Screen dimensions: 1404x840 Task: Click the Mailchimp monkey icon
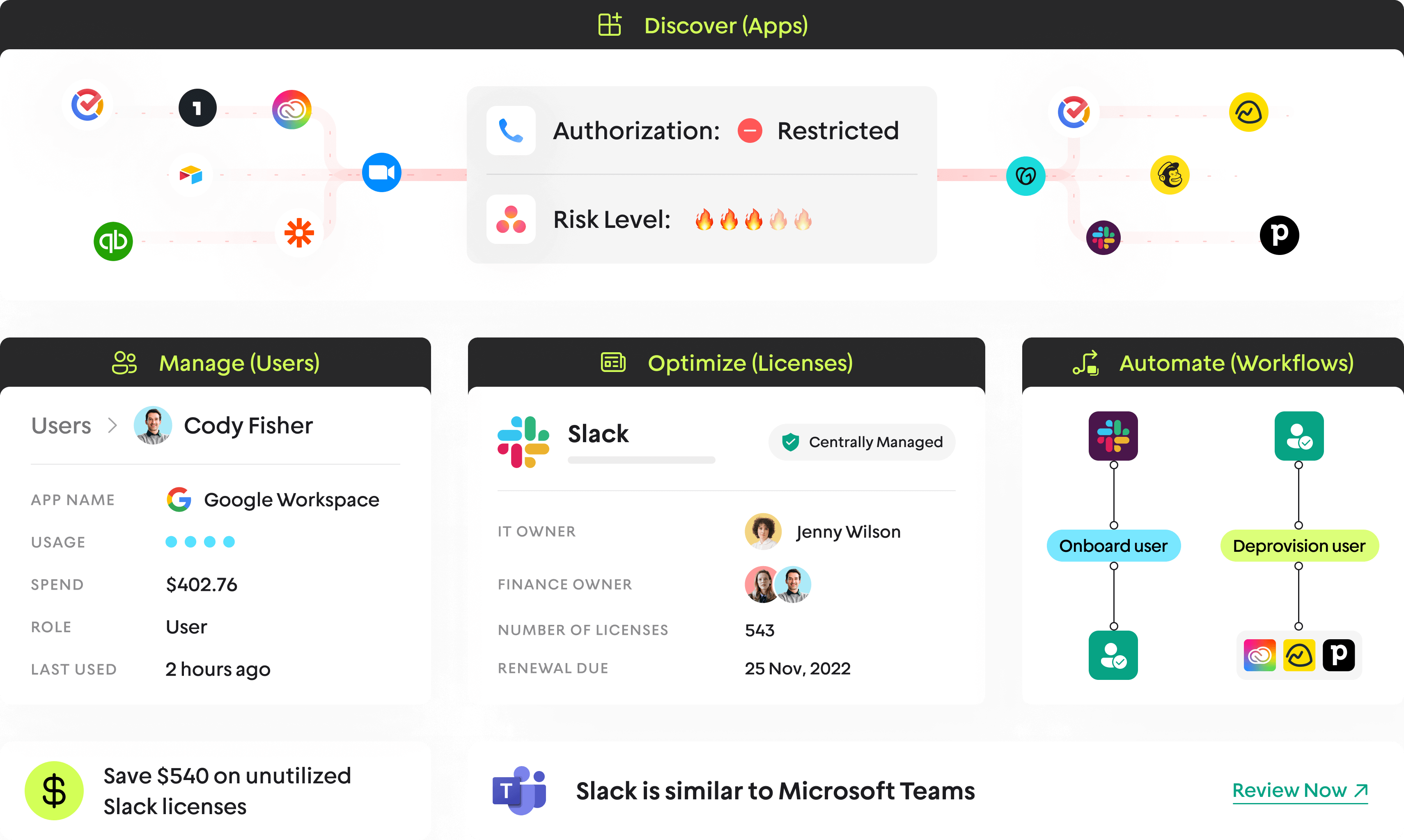[1169, 175]
